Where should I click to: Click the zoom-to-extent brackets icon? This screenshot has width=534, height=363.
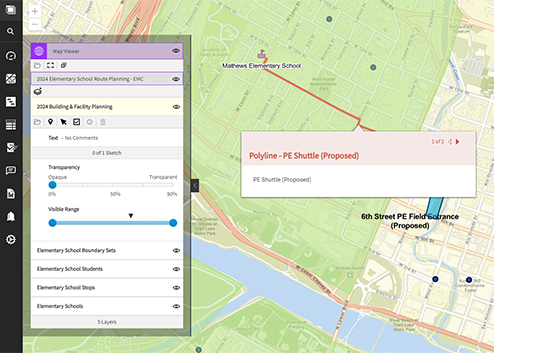click(50, 65)
